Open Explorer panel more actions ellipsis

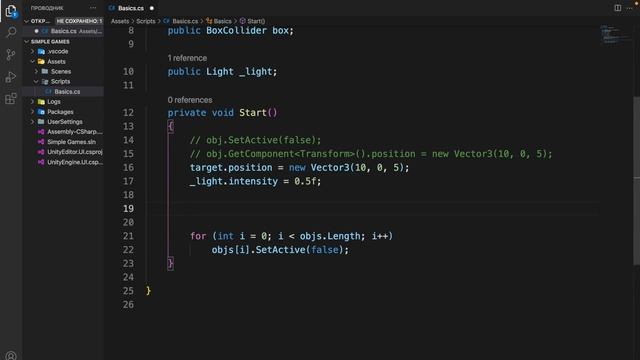click(93, 8)
